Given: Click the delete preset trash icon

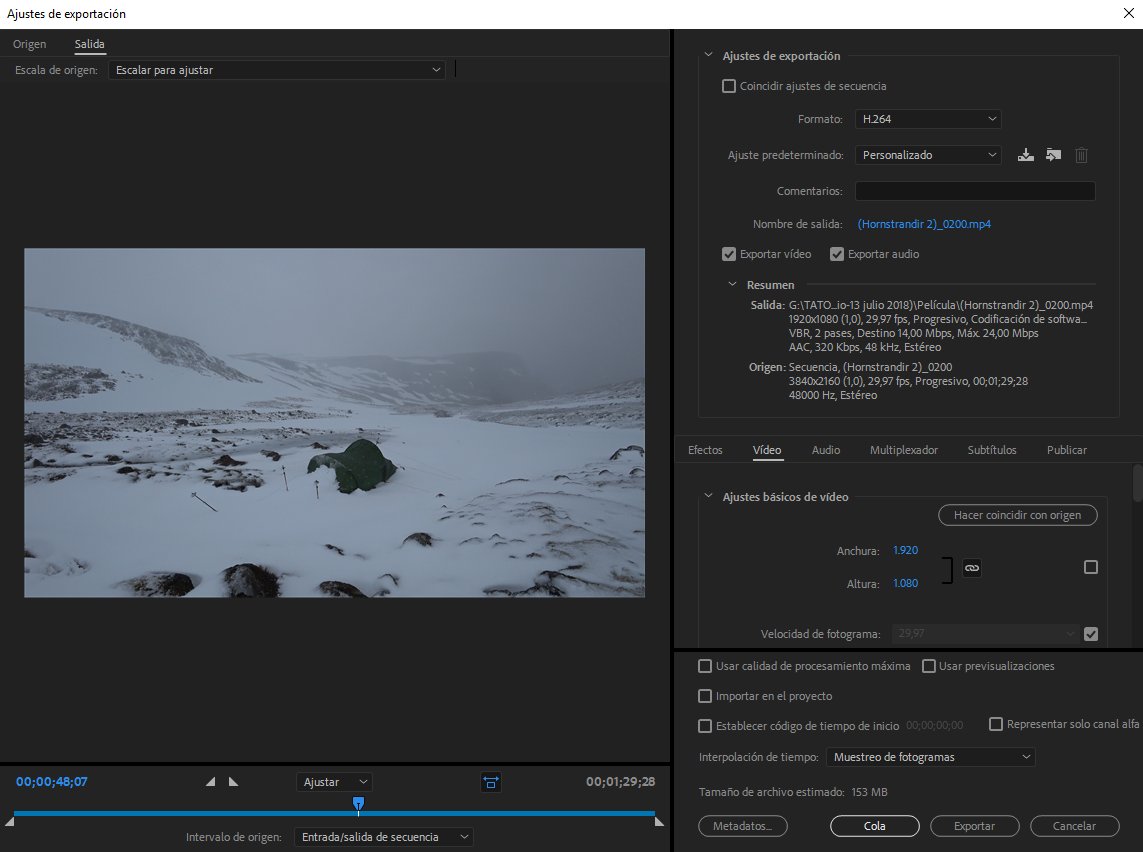Looking at the screenshot, I should point(1082,155).
